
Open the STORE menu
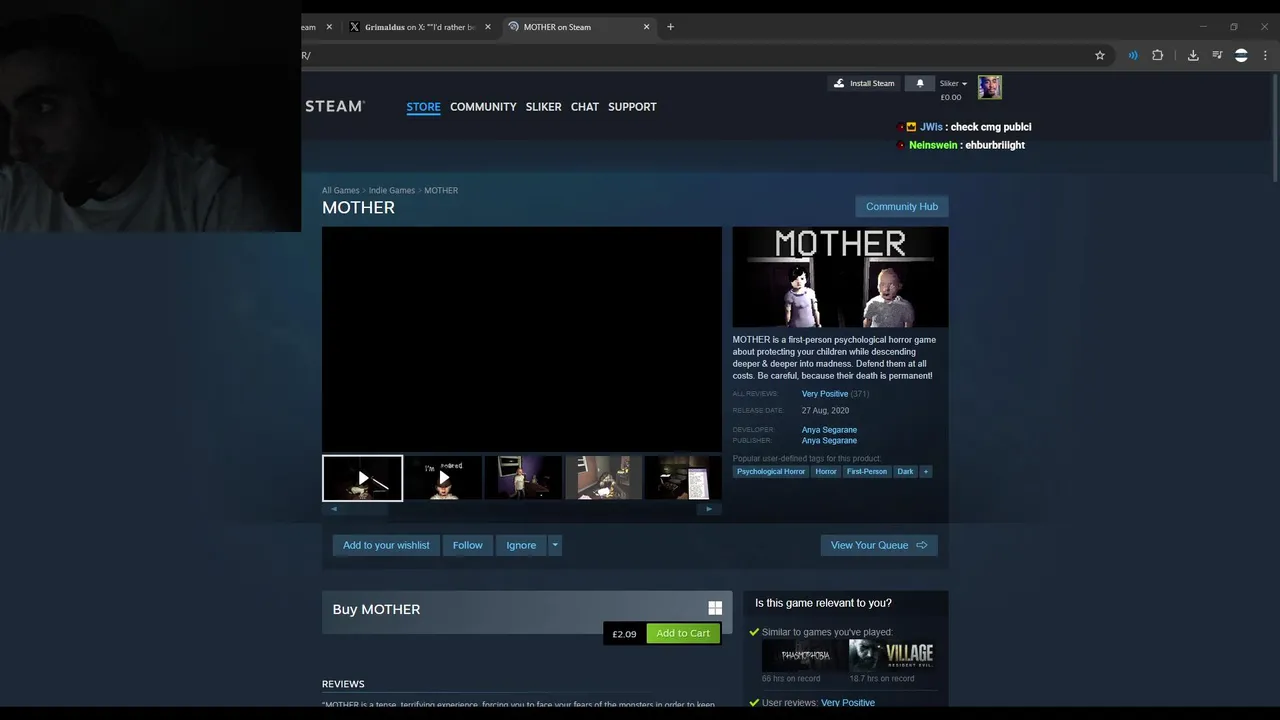point(423,106)
